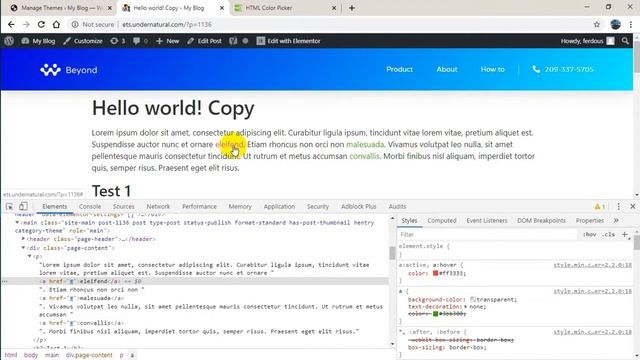Screen dimensions: 640x360
Task: Click the Styles filter input field
Action: pyautogui.click(x=488, y=234)
